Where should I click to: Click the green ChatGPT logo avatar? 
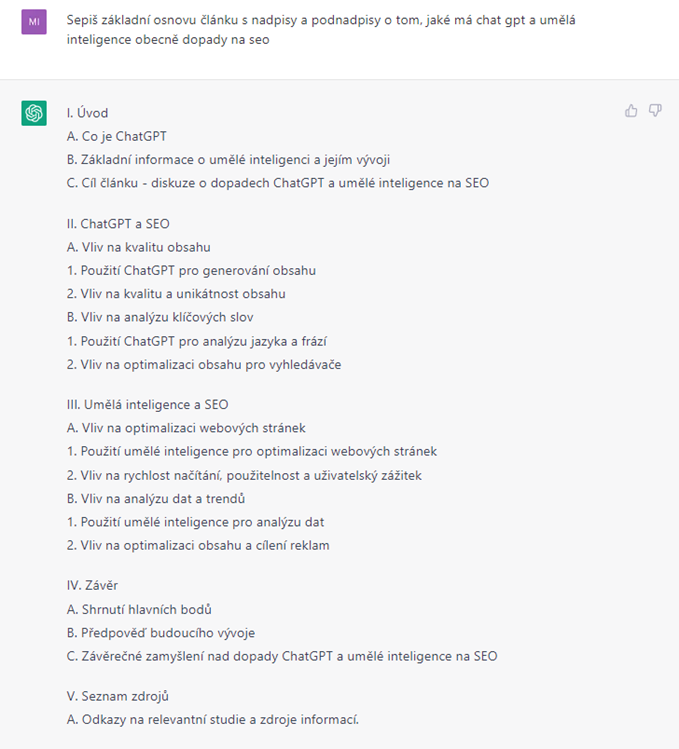tap(34, 113)
